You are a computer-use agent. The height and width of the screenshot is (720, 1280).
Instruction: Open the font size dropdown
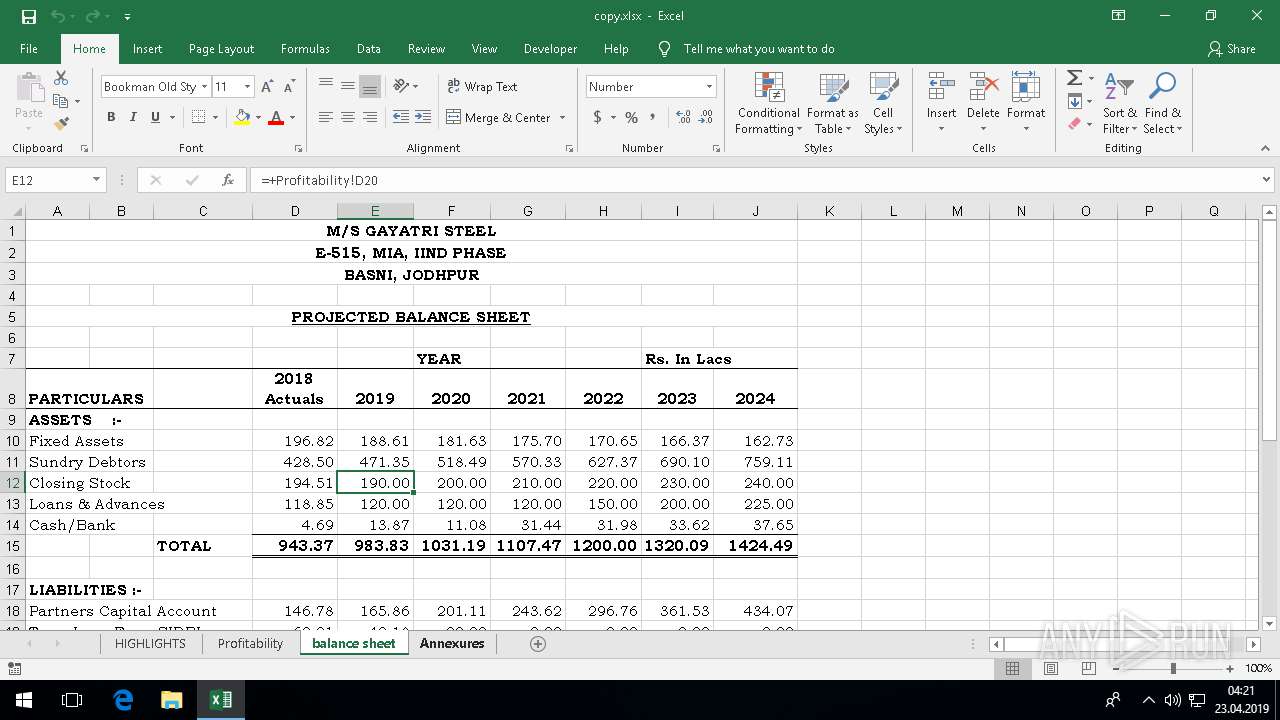click(247, 87)
